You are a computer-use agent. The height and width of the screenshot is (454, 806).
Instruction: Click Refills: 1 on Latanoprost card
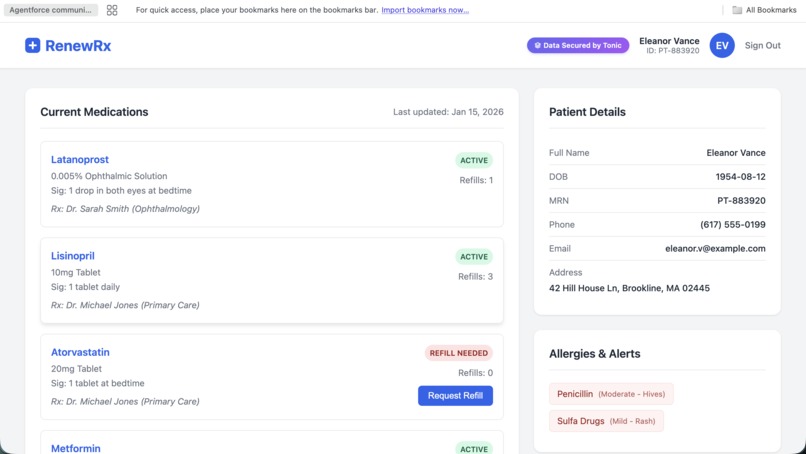[x=476, y=180]
